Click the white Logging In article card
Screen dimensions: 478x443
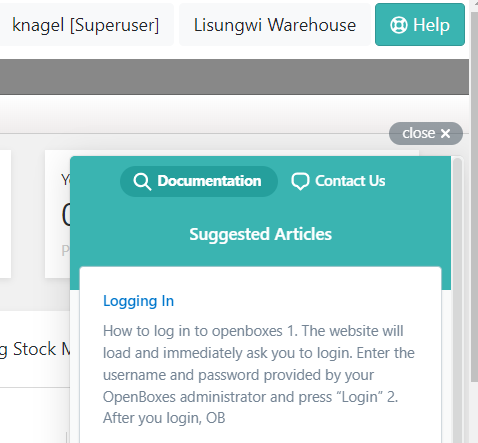tap(260, 355)
